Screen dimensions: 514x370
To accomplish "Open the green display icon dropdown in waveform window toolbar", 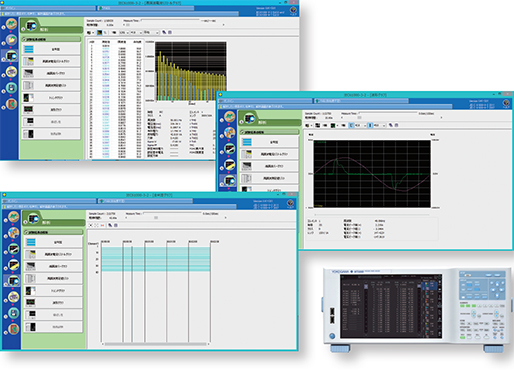I will click(334, 125).
